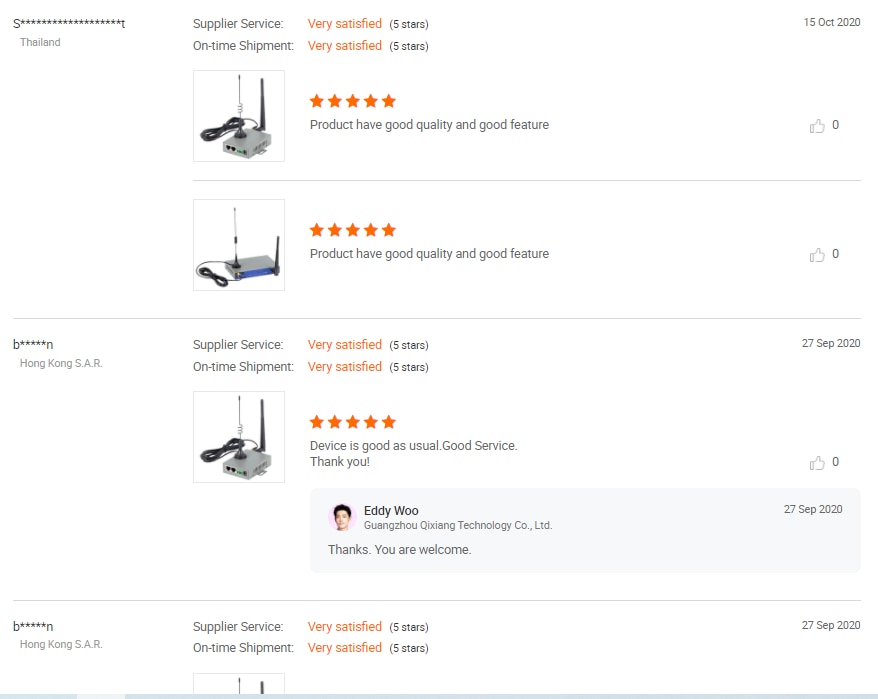Open gray router thumbnail in first review

coord(239,116)
